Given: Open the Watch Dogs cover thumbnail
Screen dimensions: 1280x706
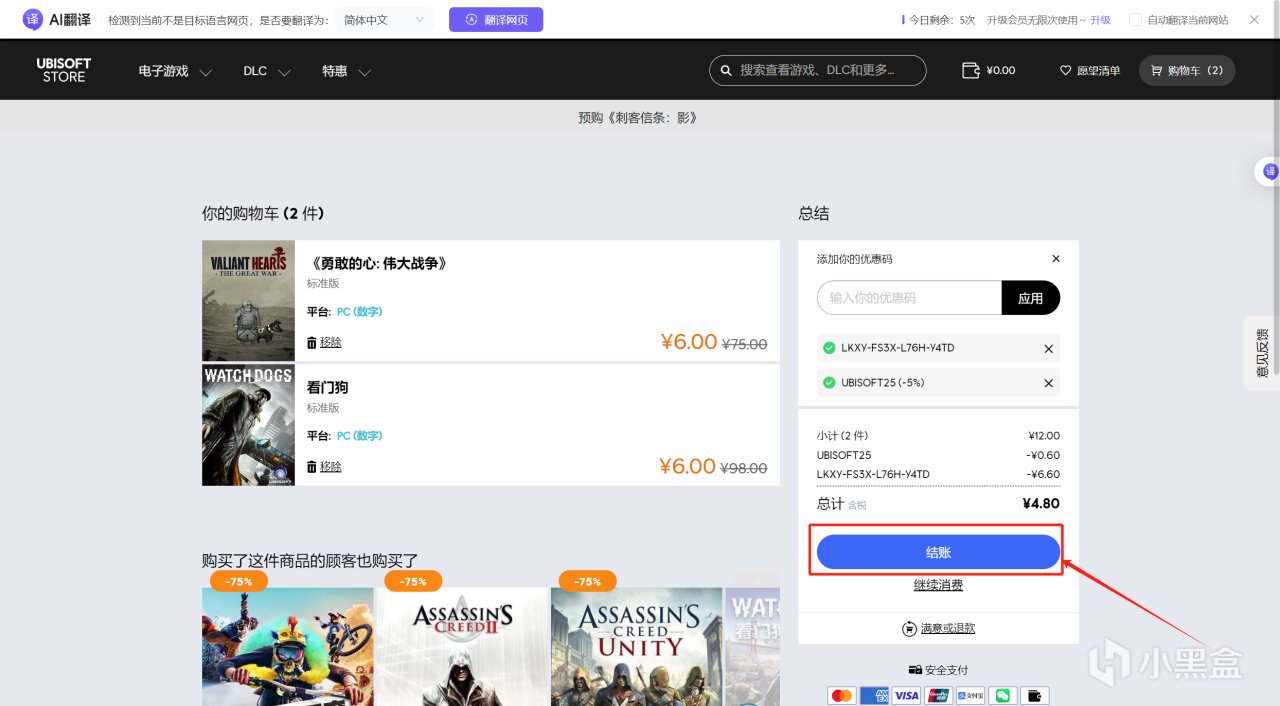Looking at the screenshot, I should click(248, 425).
